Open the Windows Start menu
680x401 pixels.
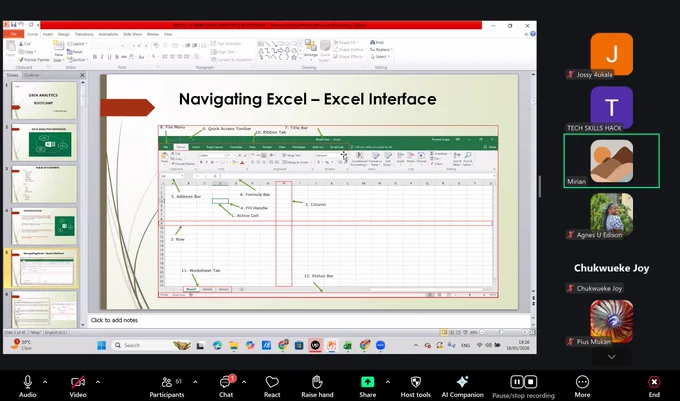tap(101, 345)
